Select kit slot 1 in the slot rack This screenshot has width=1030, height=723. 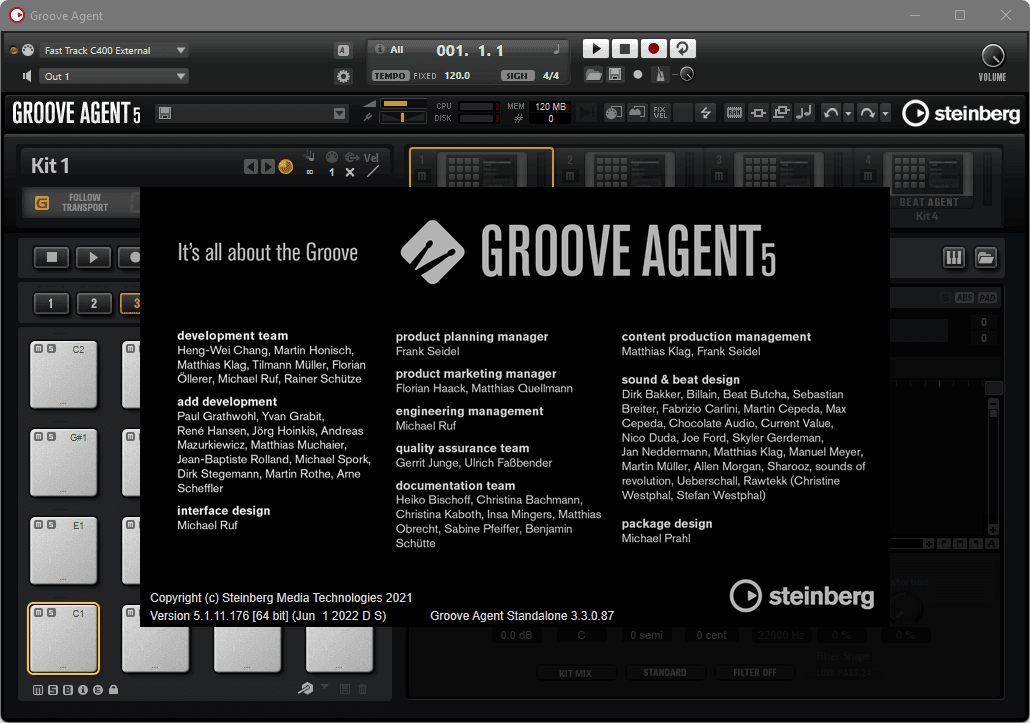(482, 170)
